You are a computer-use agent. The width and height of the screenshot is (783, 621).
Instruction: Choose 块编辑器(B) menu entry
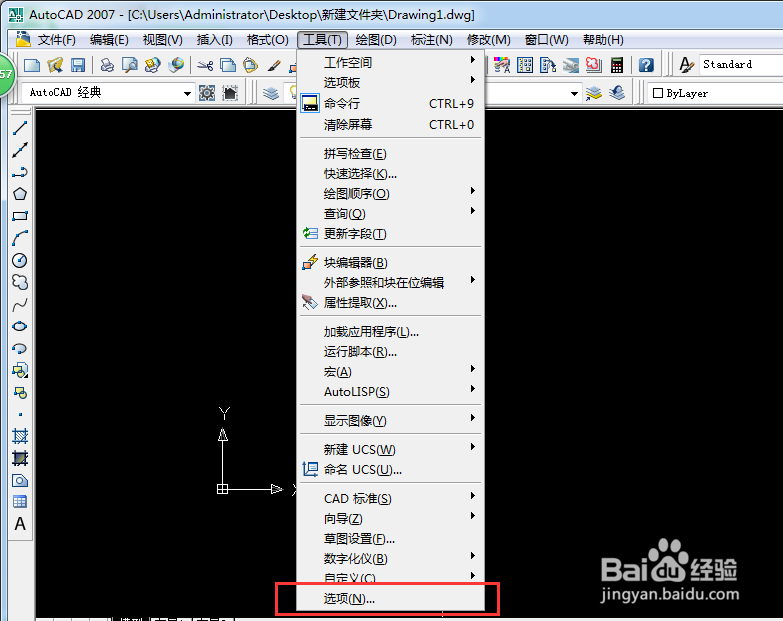[x=390, y=263]
